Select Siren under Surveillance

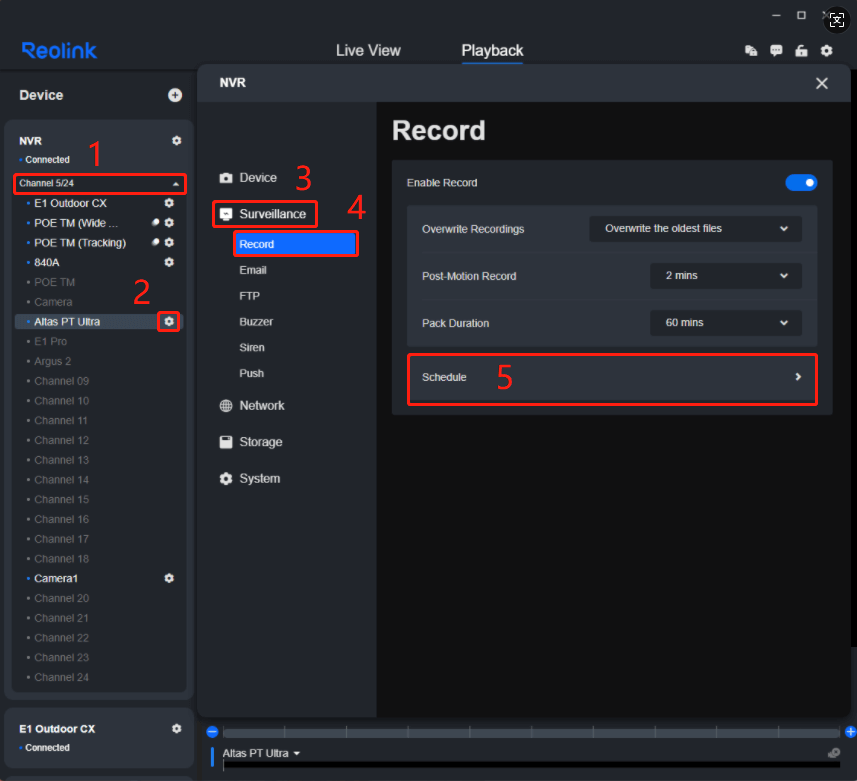point(251,347)
